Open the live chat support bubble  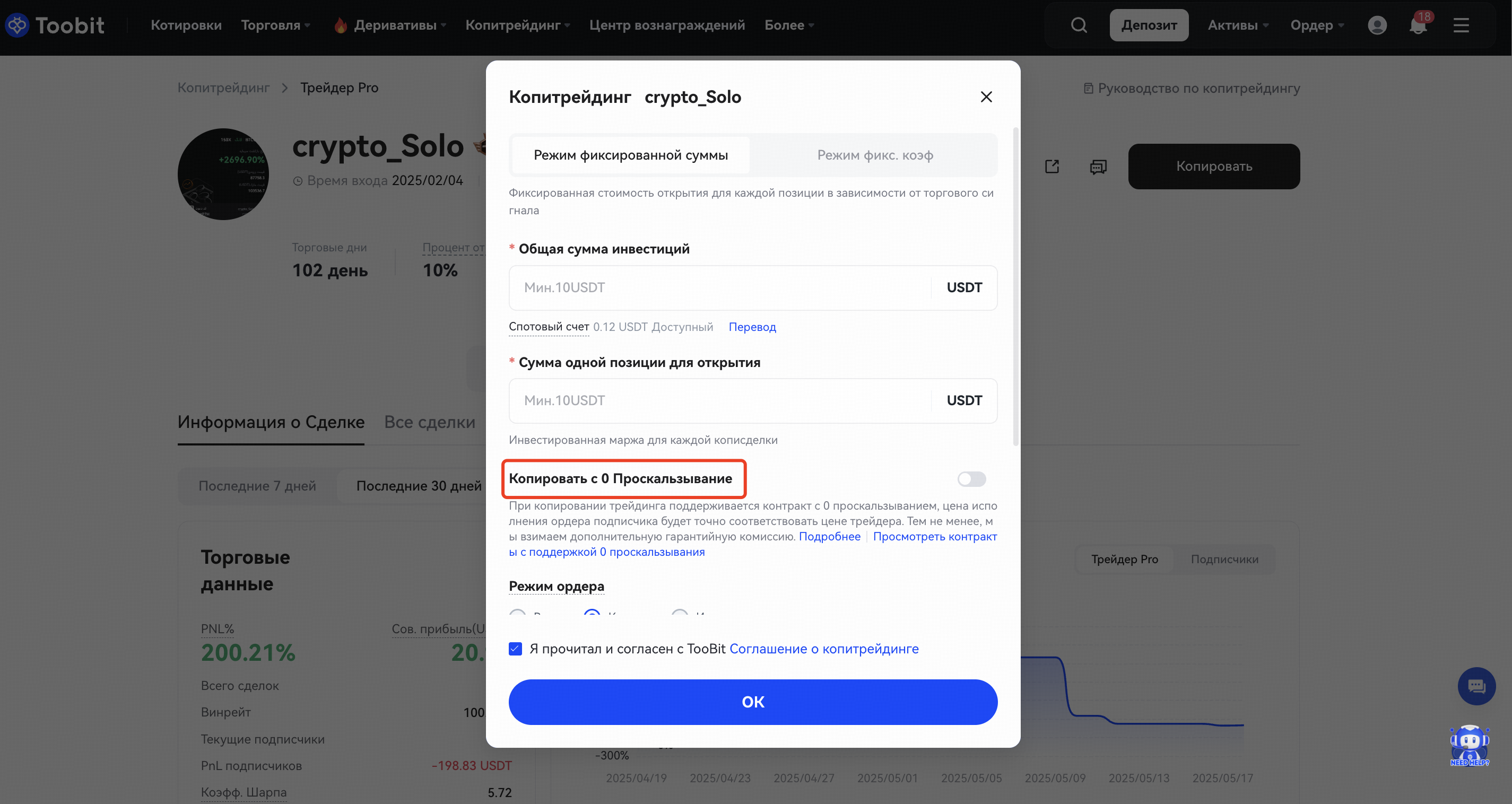click(1476, 686)
